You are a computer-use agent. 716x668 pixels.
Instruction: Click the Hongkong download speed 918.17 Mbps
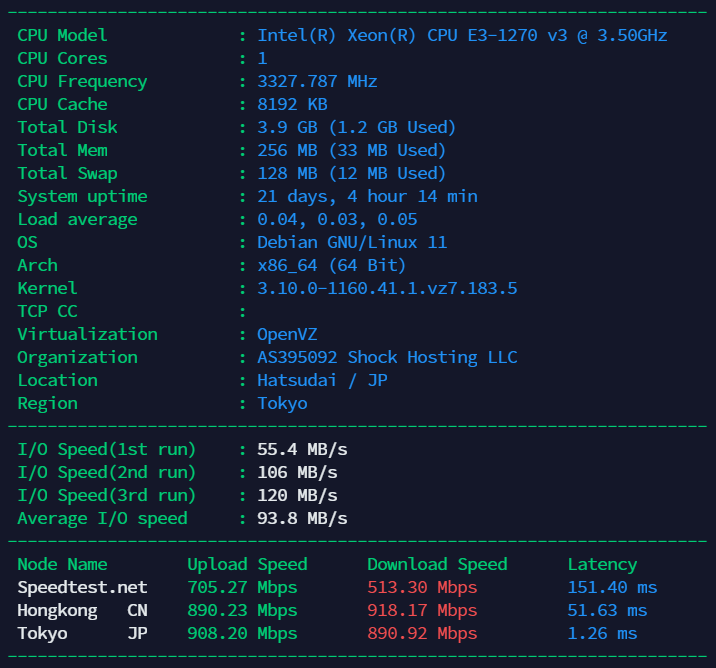tap(422, 611)
